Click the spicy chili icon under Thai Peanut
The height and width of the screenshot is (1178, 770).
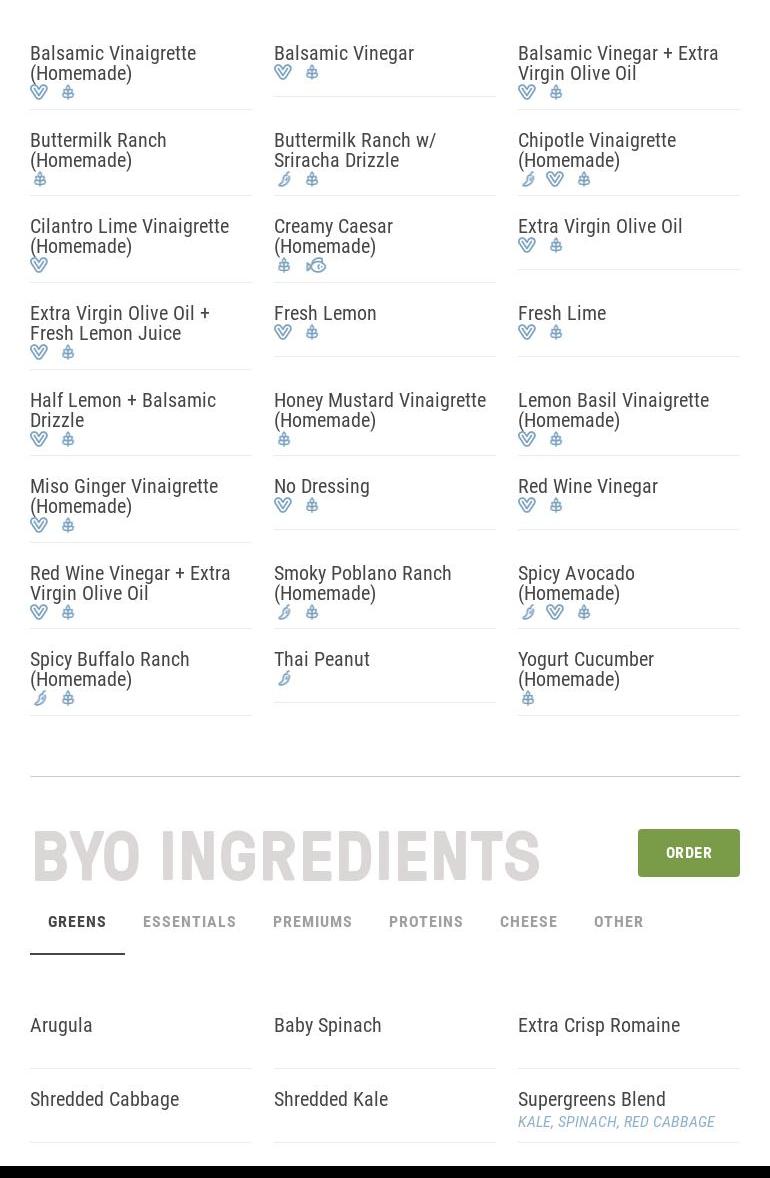point(284,679)
